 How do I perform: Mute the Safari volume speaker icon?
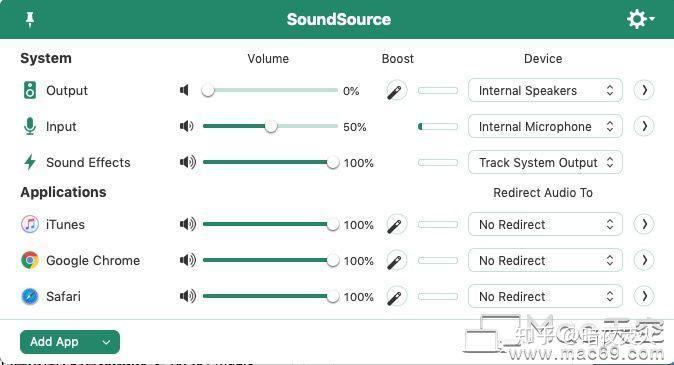(188, 296)
